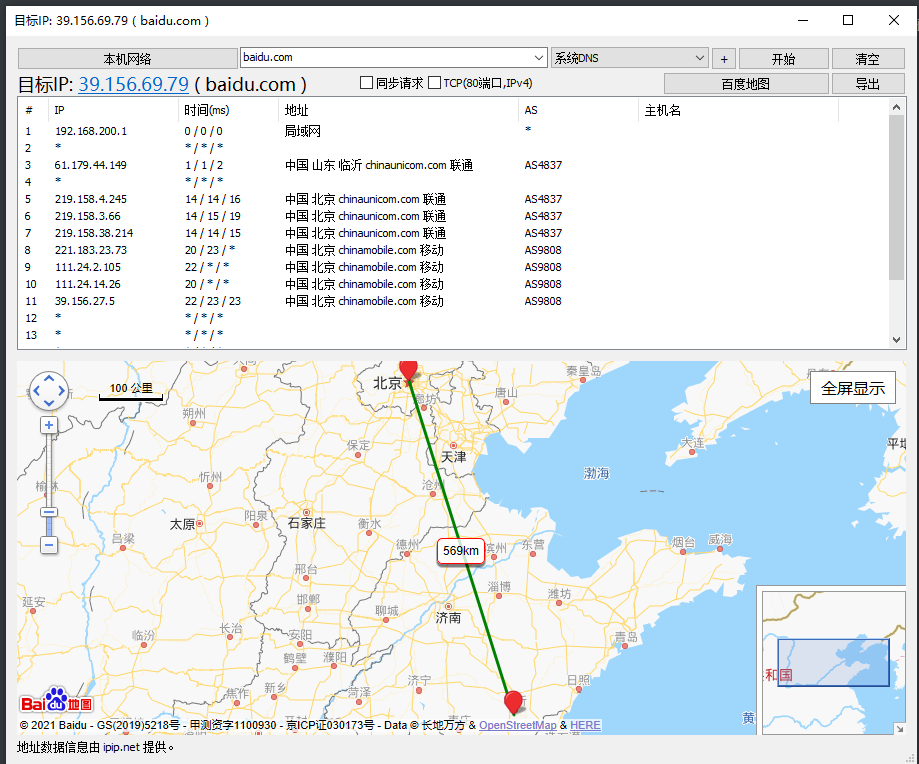Click the overview minimap in the corner
The width and height of the screenshot is (919, 764).
click(x=832, y=662)
